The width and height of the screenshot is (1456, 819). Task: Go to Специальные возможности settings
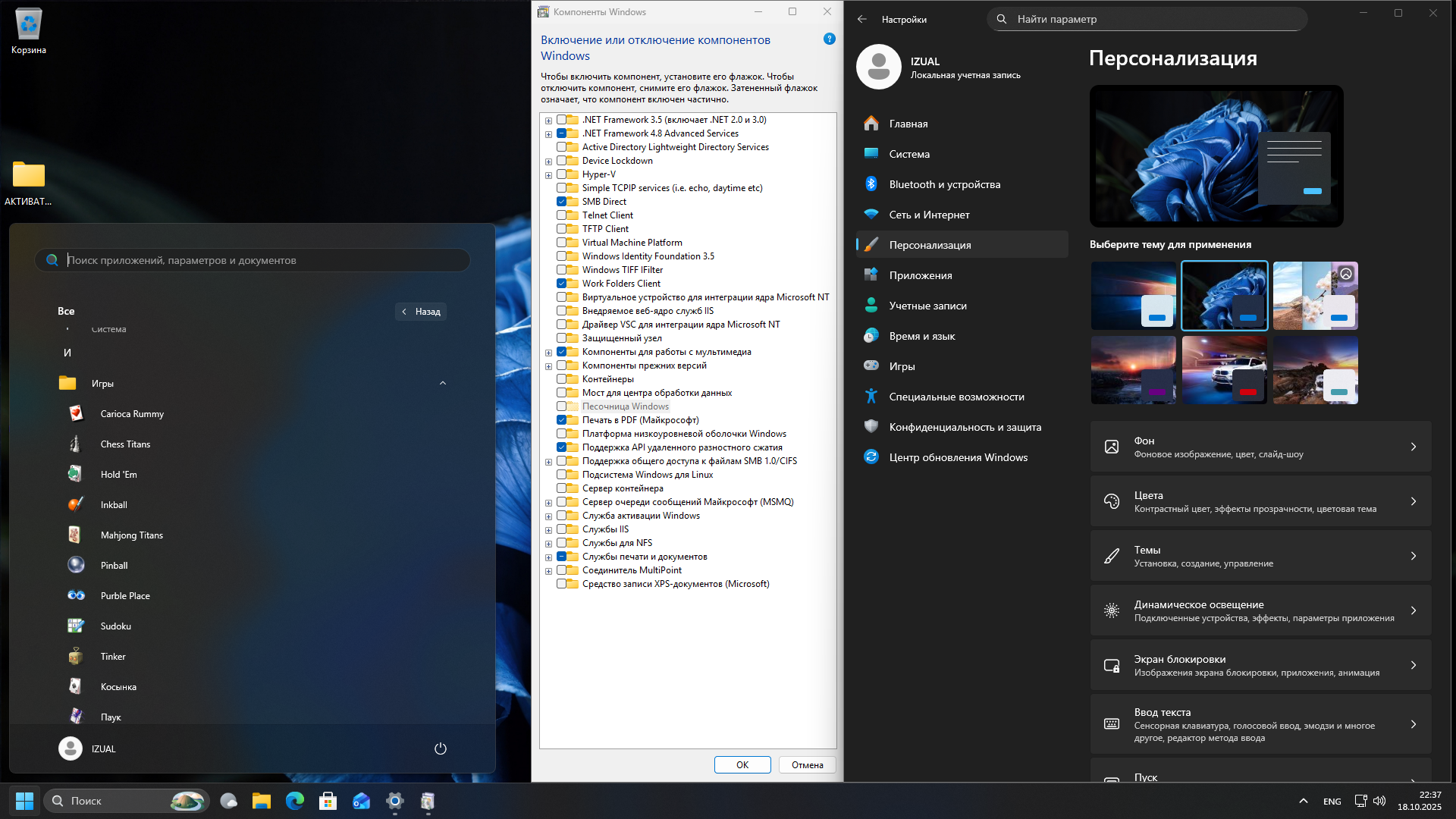click(956, 397)
